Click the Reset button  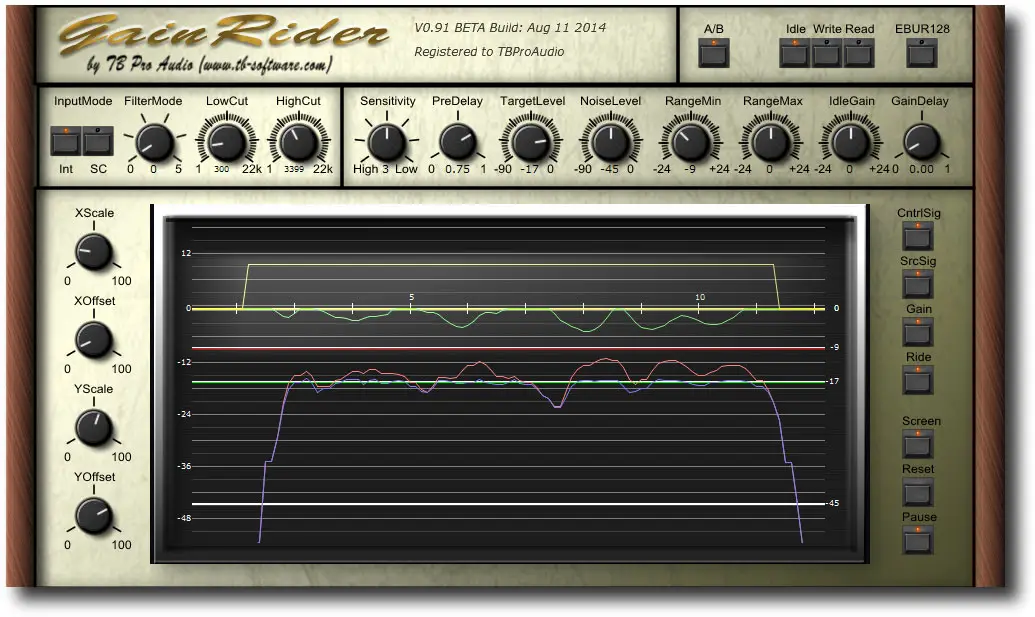pyautogui.click(x=918, y=492)
